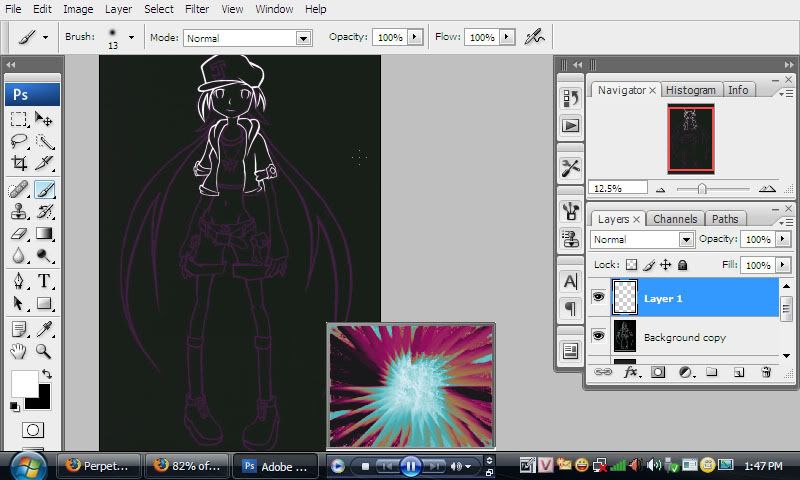Select the Gradient tool
Viewport: 800px width, 480px height.
click(44, 234)
